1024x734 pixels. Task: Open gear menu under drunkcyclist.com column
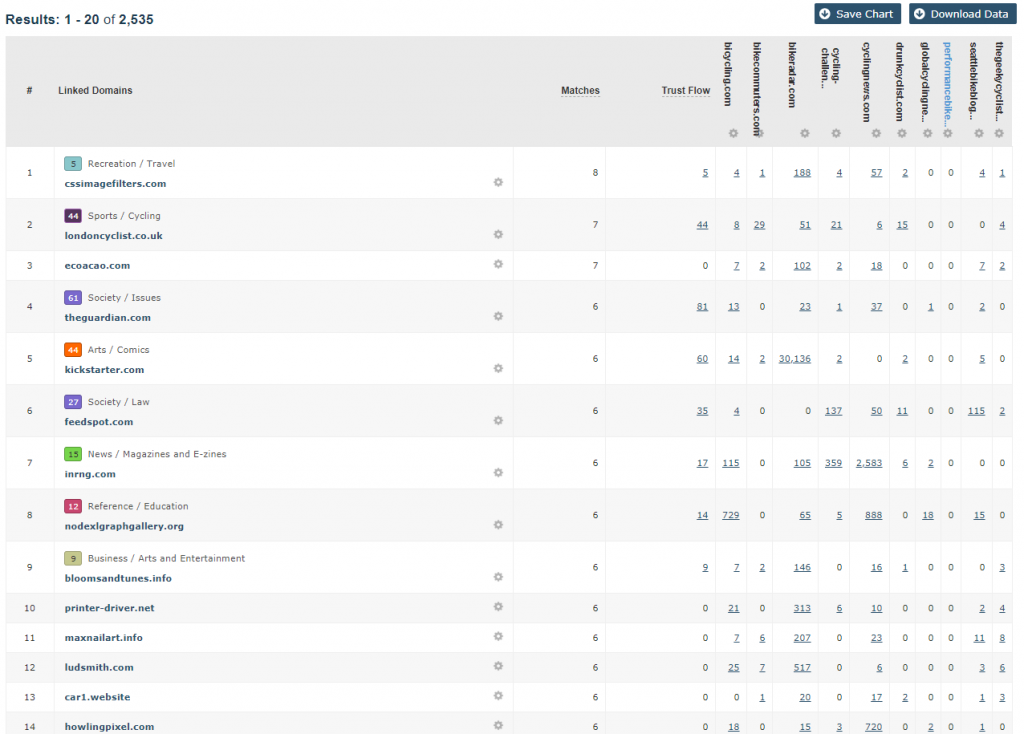pos(902,133)
